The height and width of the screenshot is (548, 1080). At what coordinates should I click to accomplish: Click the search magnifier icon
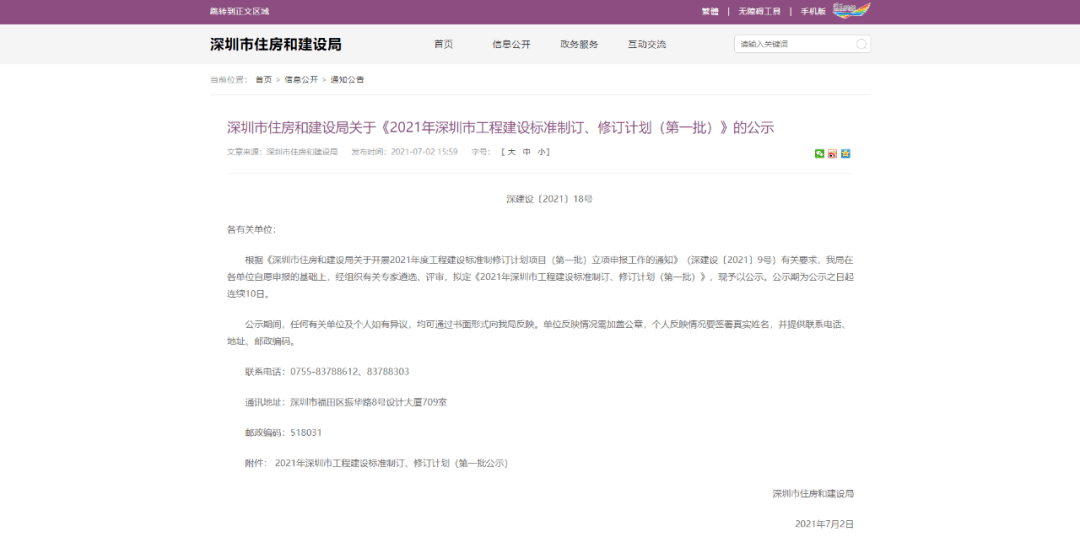tap(861, 44)
